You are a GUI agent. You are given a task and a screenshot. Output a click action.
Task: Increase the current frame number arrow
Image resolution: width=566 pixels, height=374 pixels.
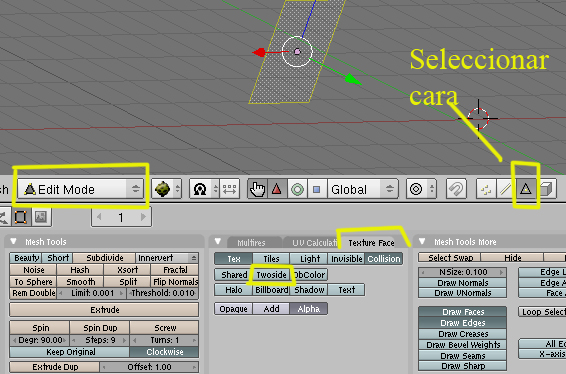click(x=143, y=217)
